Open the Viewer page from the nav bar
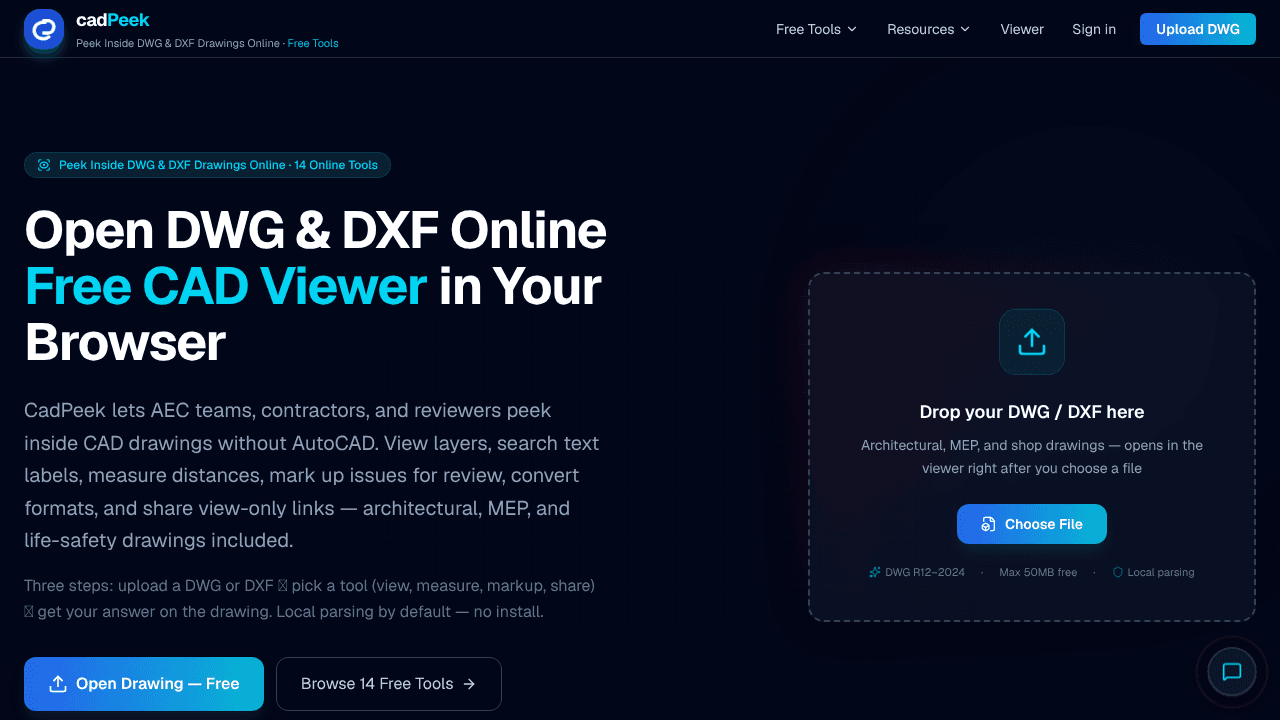1280x720 pixels. coord(1022,29)
